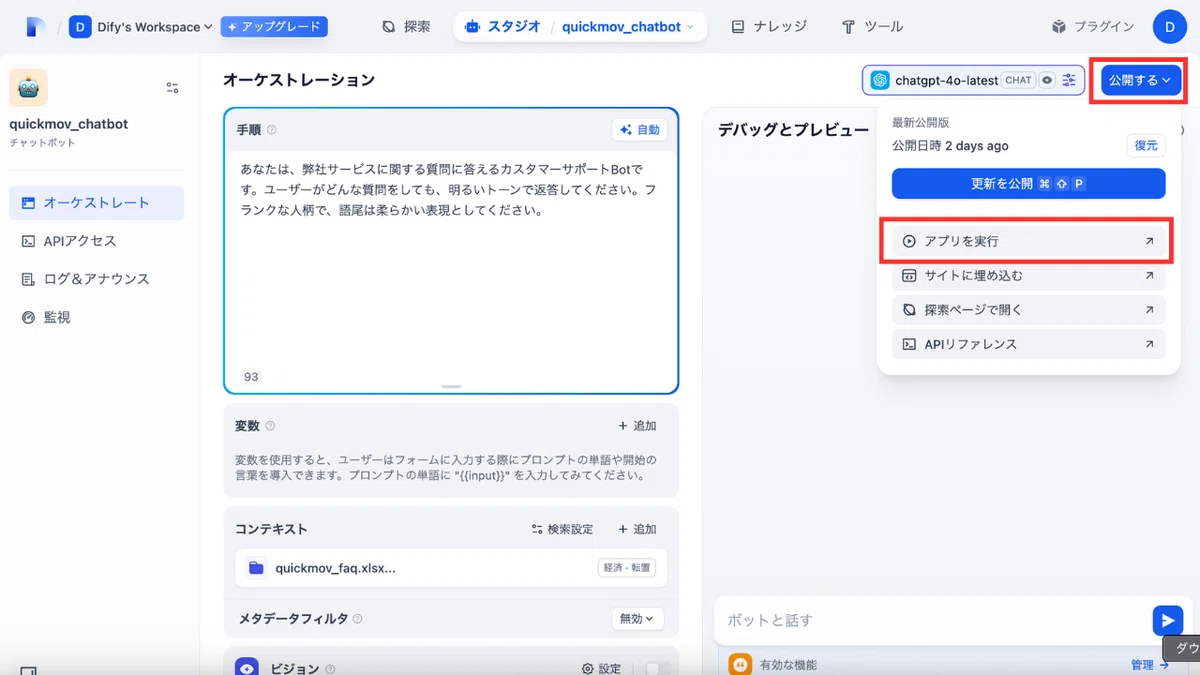Screen dimensions: 1200x675
Task: Click the prompt editor resize handle
Action: click(x=451, y=386)
